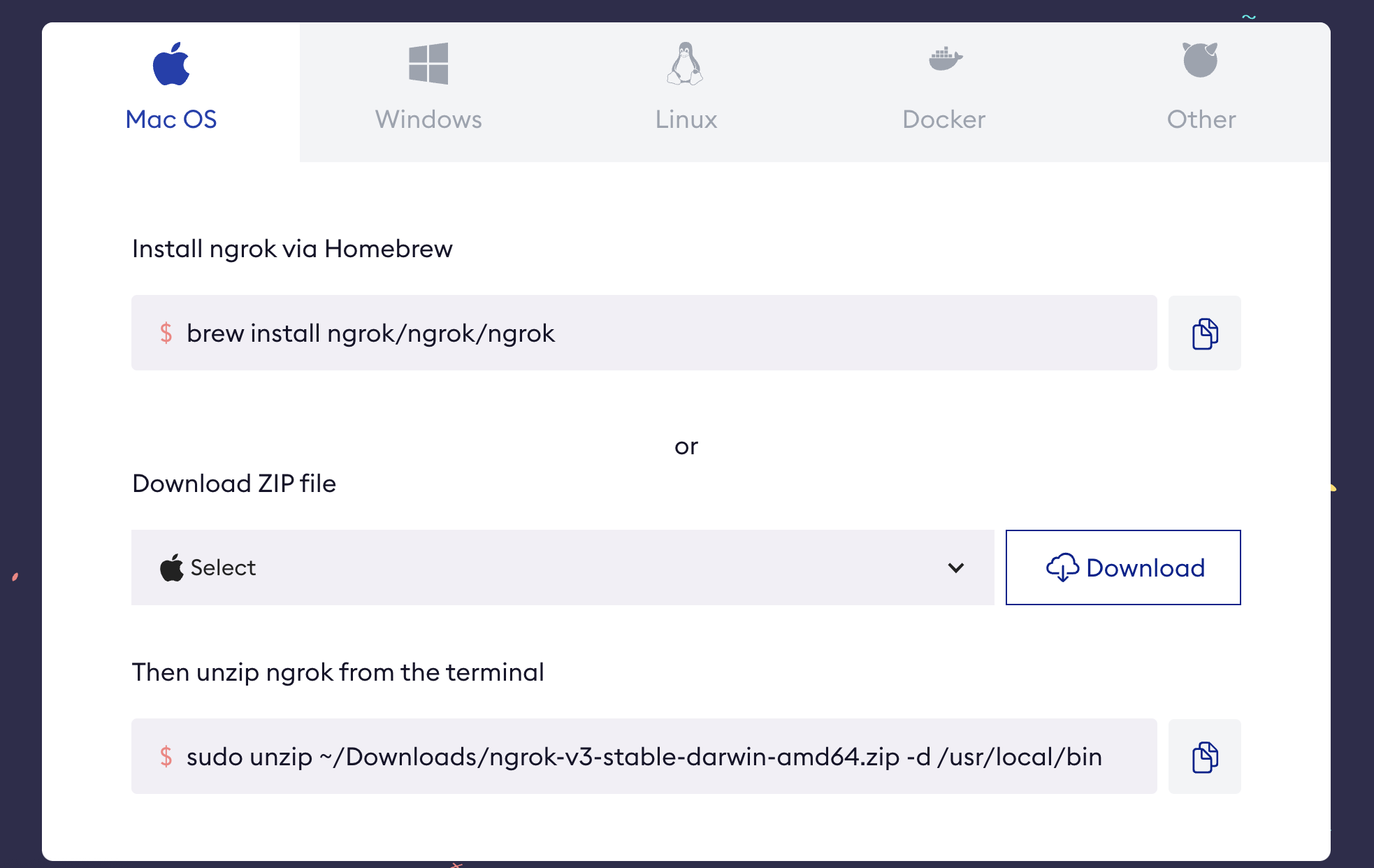Click the Windows logo icon

pyautogui.click(x=428, y=64)
